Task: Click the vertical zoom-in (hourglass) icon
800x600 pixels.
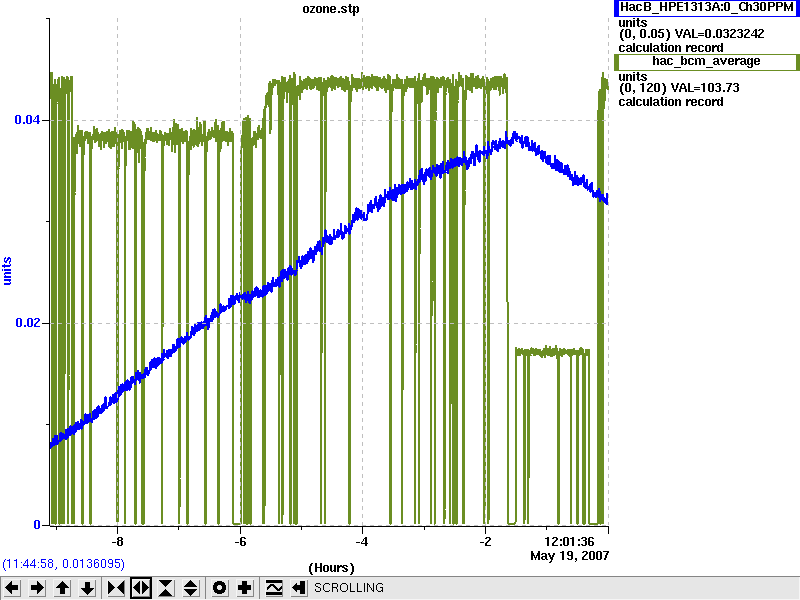Action: coord(166,588)
